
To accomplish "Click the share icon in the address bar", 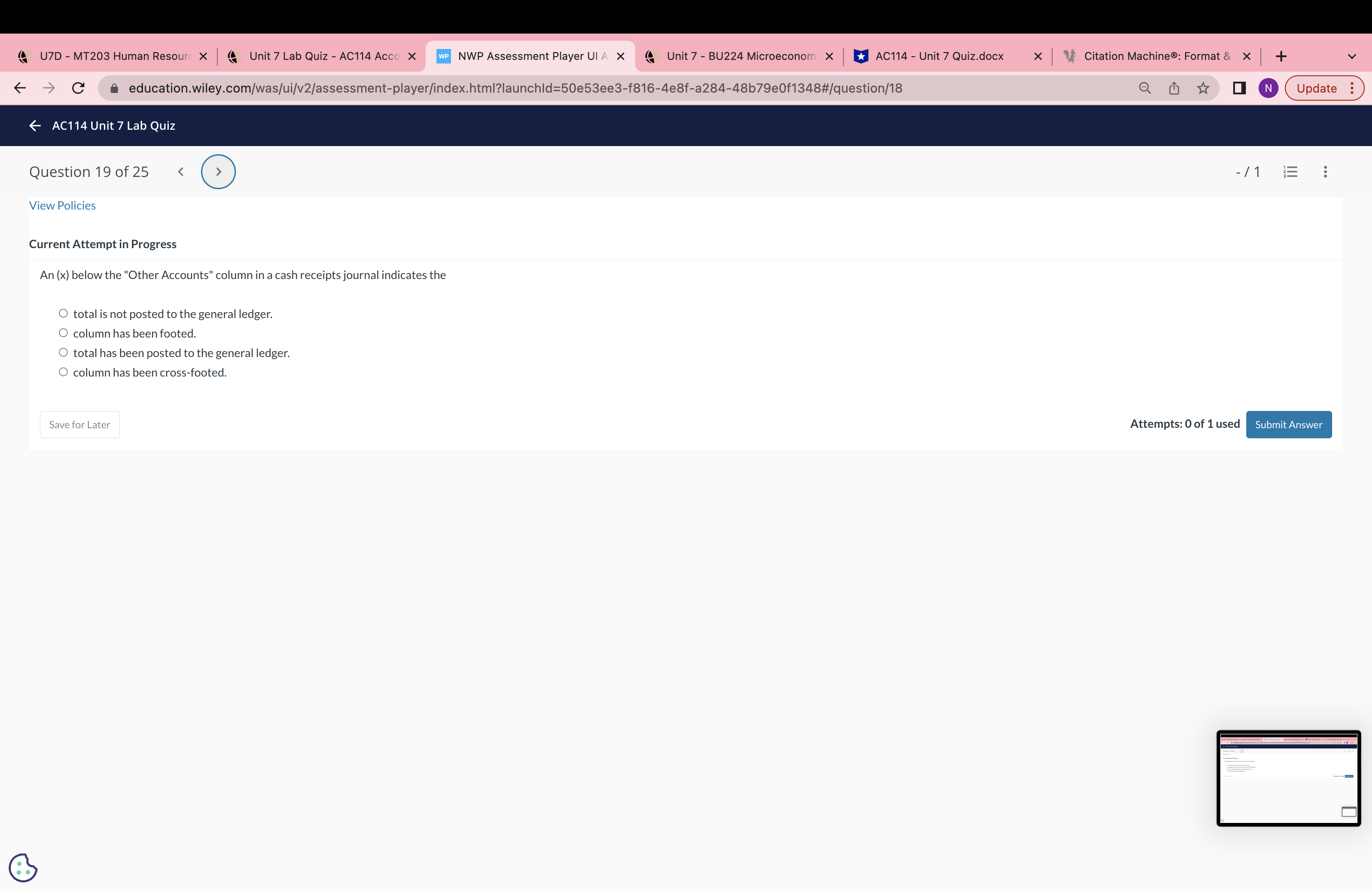I will 1174,88.
